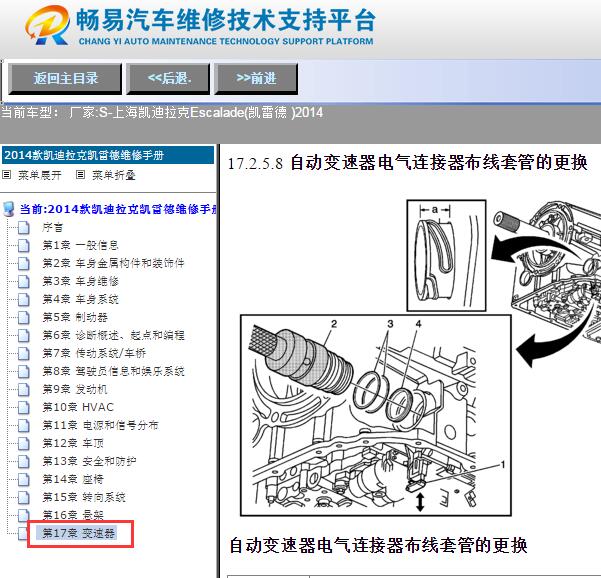Screen dimensions: 601x578
Task: Open 第11章 电源和信号分布
Action: click(100, 425)
